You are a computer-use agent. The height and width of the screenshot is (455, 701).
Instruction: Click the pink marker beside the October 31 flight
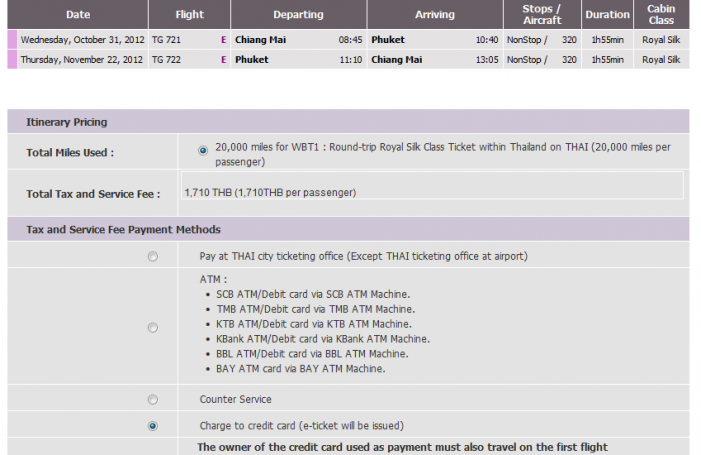pyautogui.click(x=12, y=41)
